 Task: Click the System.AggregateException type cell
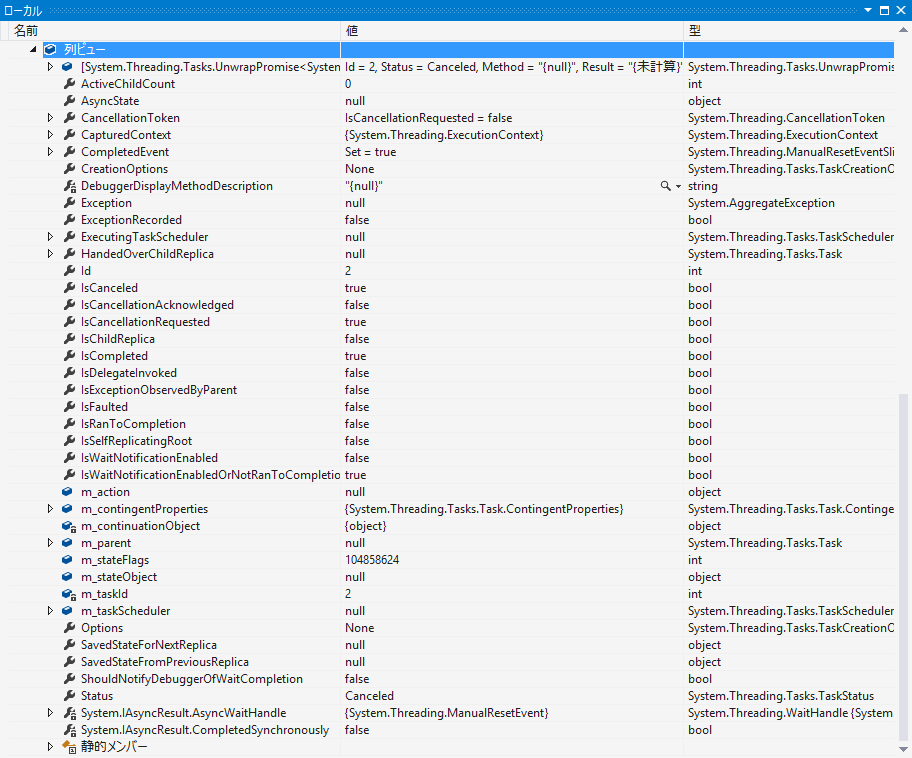click(x=761, y=203)
